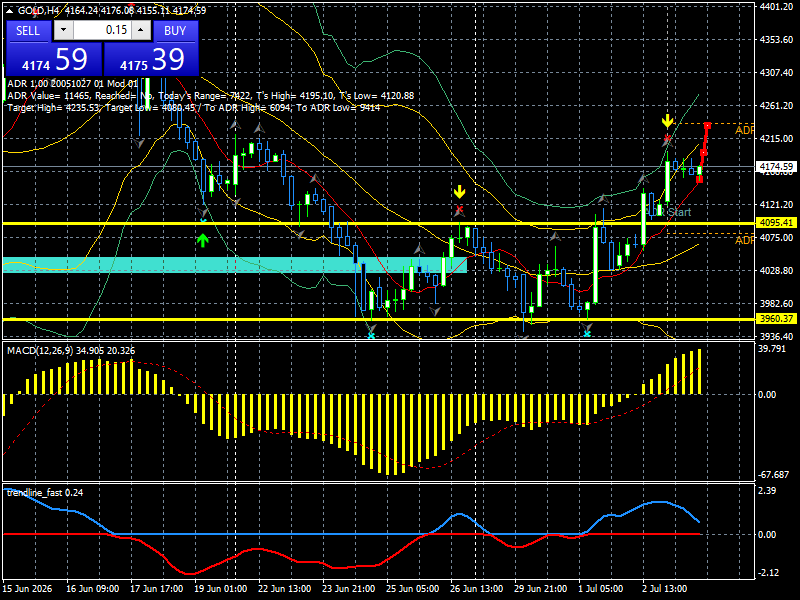
Task: Click the upper orange ADR target label
Action: point(744,130)
